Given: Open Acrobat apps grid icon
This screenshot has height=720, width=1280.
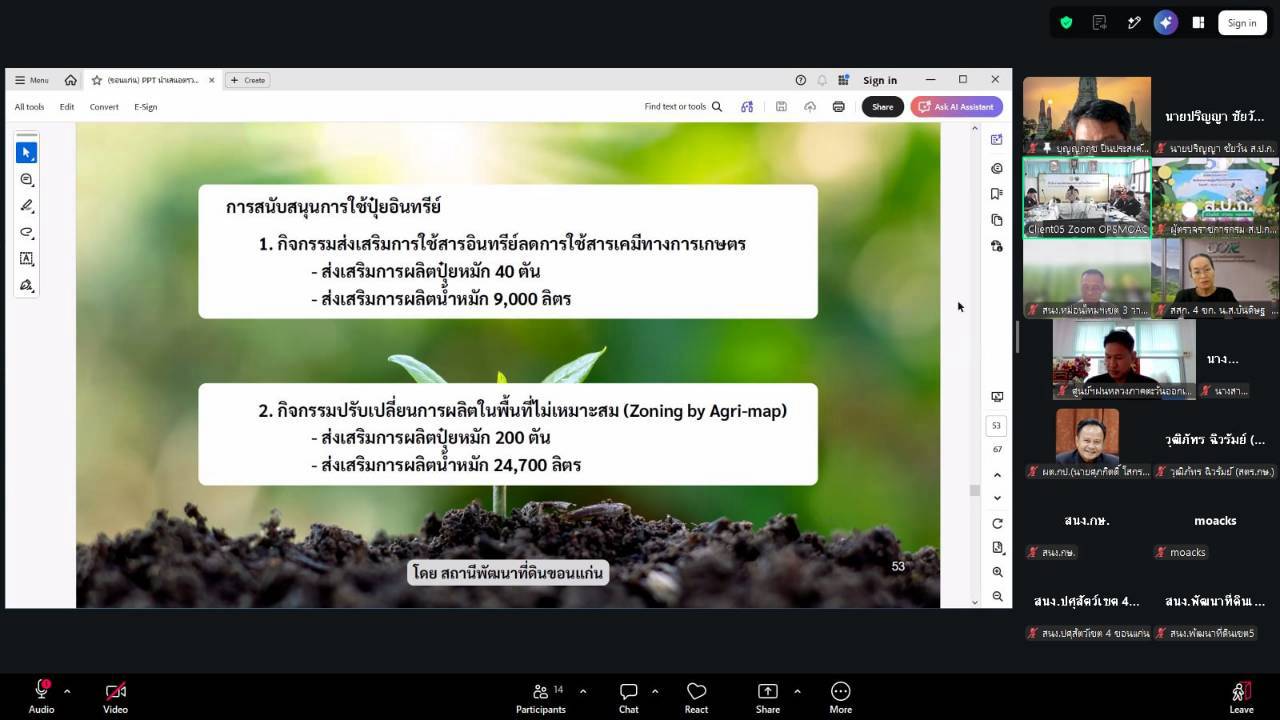Looking at the screenshot, I should pos(843,80).
